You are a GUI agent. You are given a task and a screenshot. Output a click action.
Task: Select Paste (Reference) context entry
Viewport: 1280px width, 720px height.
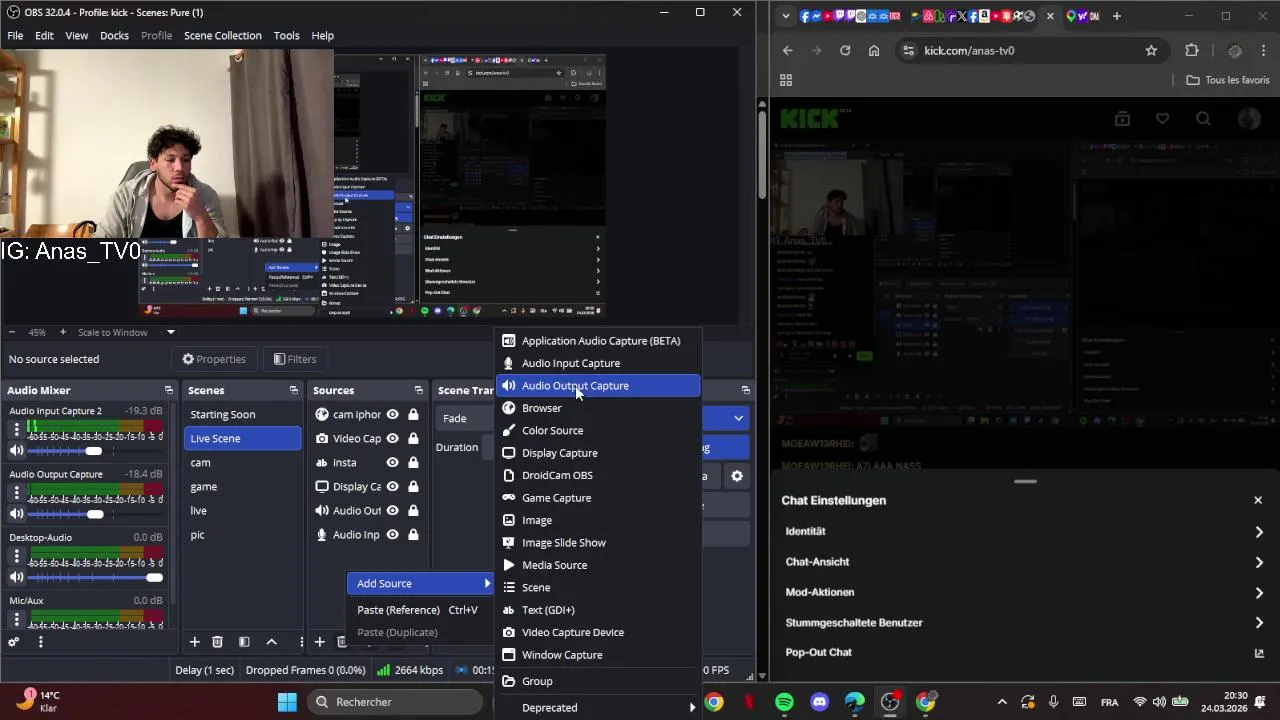click(420, 610)
